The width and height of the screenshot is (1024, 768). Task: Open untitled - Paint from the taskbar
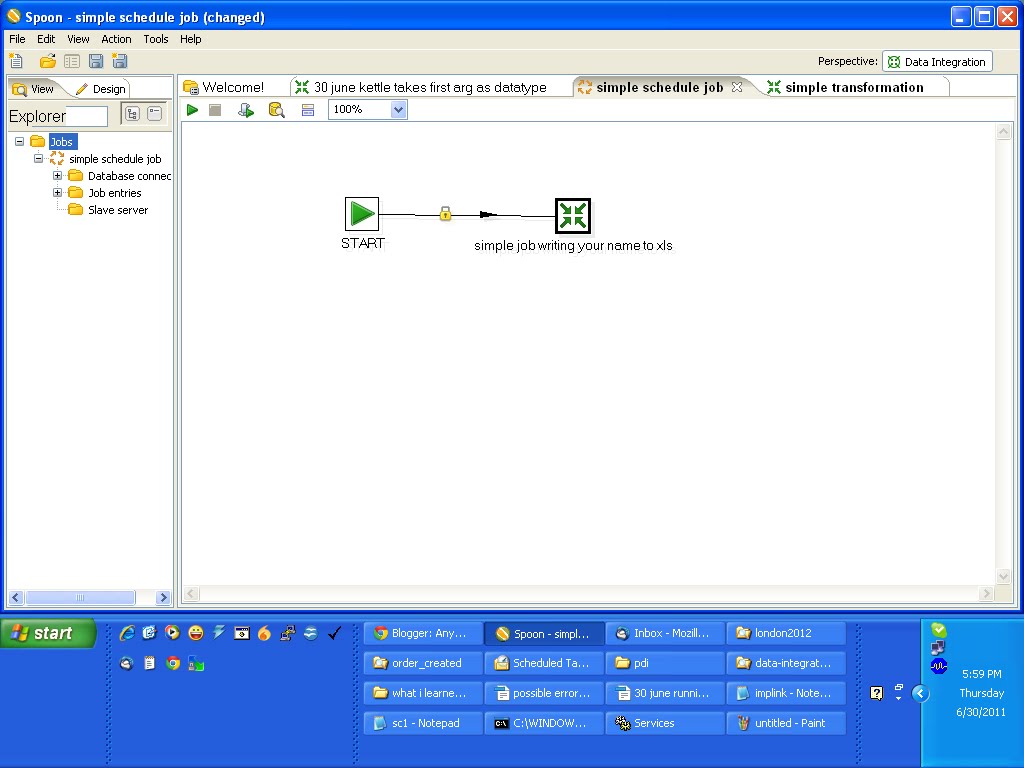click(786, 722)
